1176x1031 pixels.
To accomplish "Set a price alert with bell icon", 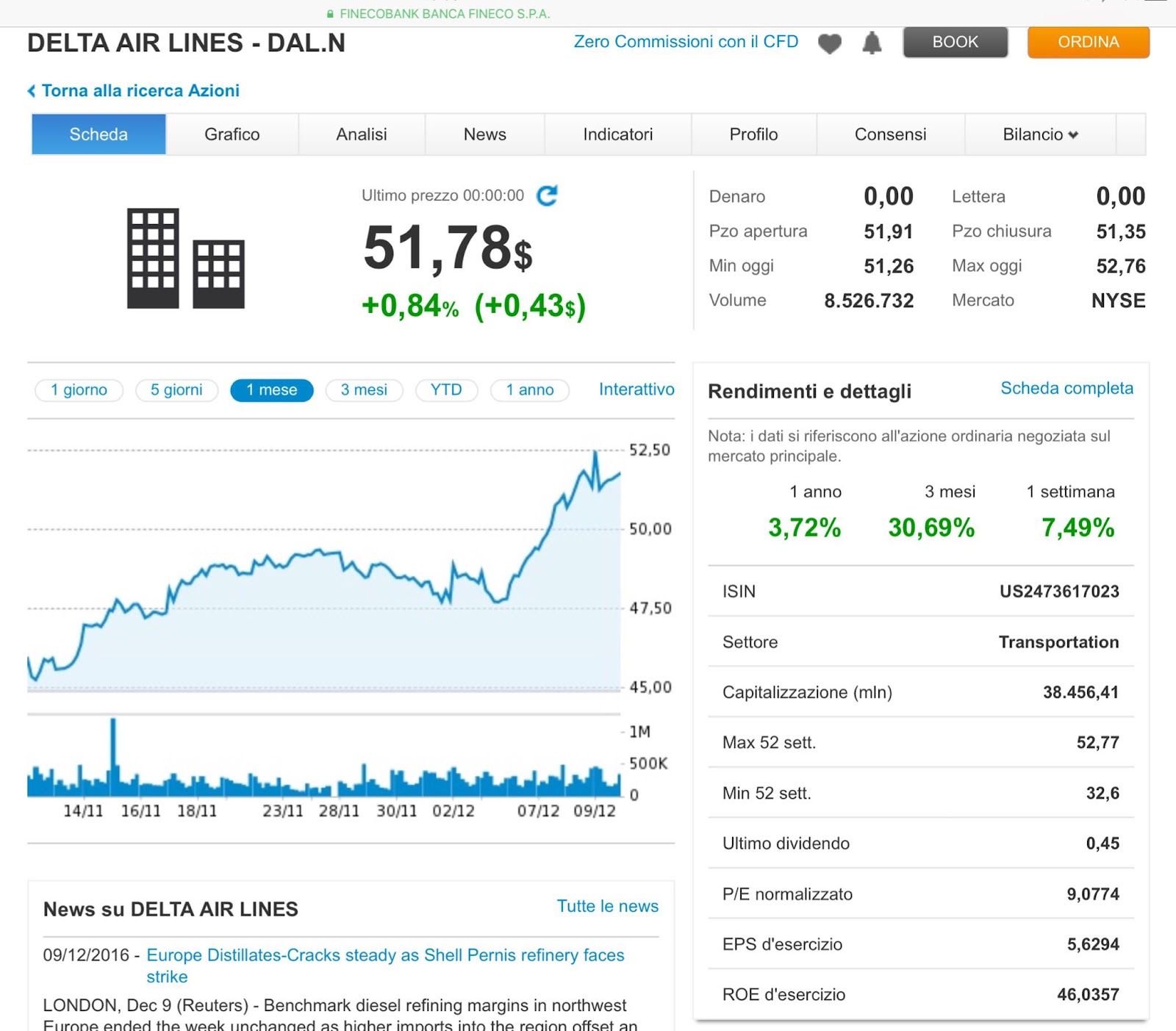I will coord(872,43).
